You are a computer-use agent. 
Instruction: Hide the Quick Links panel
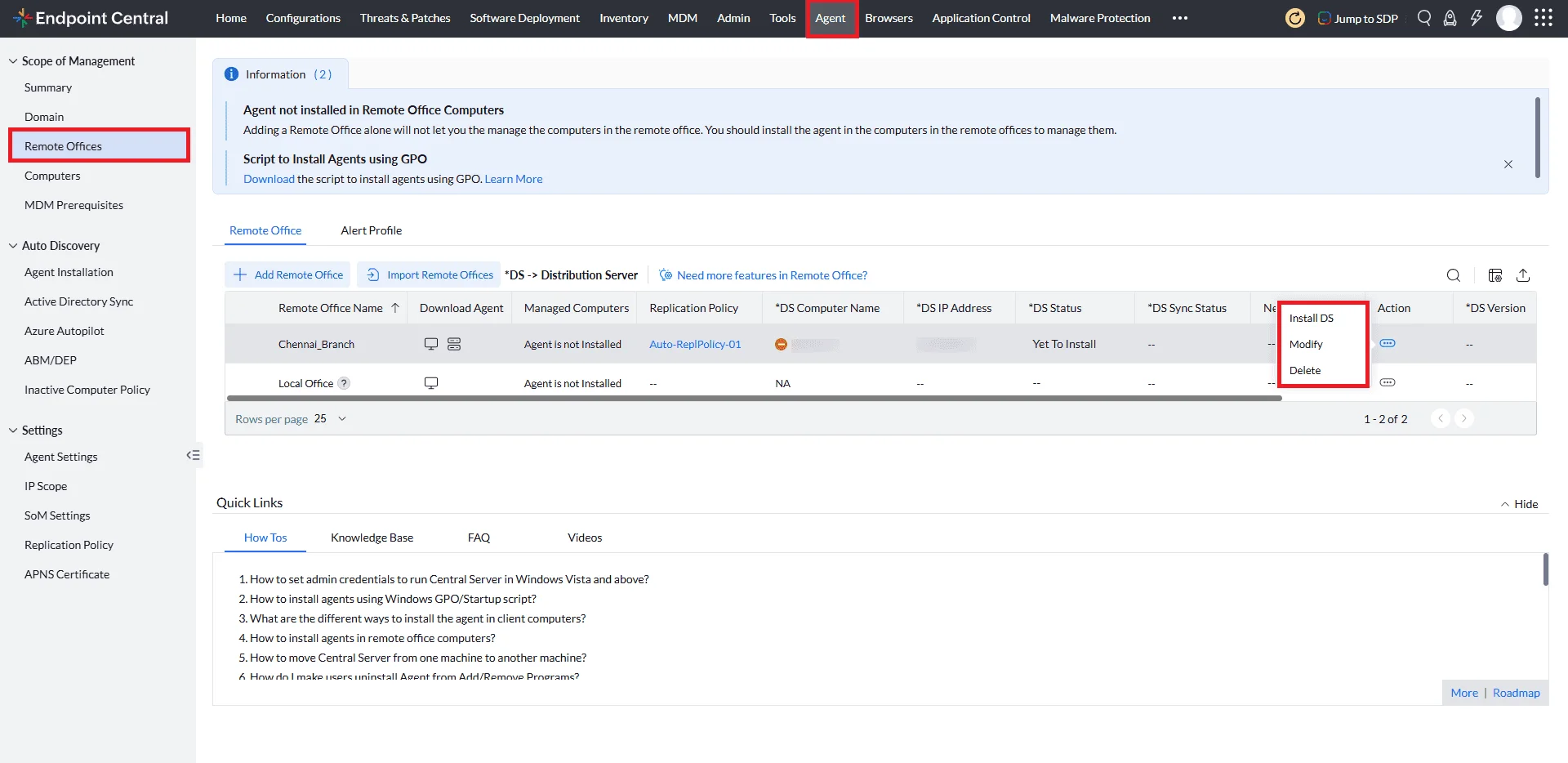point(1519,504)
